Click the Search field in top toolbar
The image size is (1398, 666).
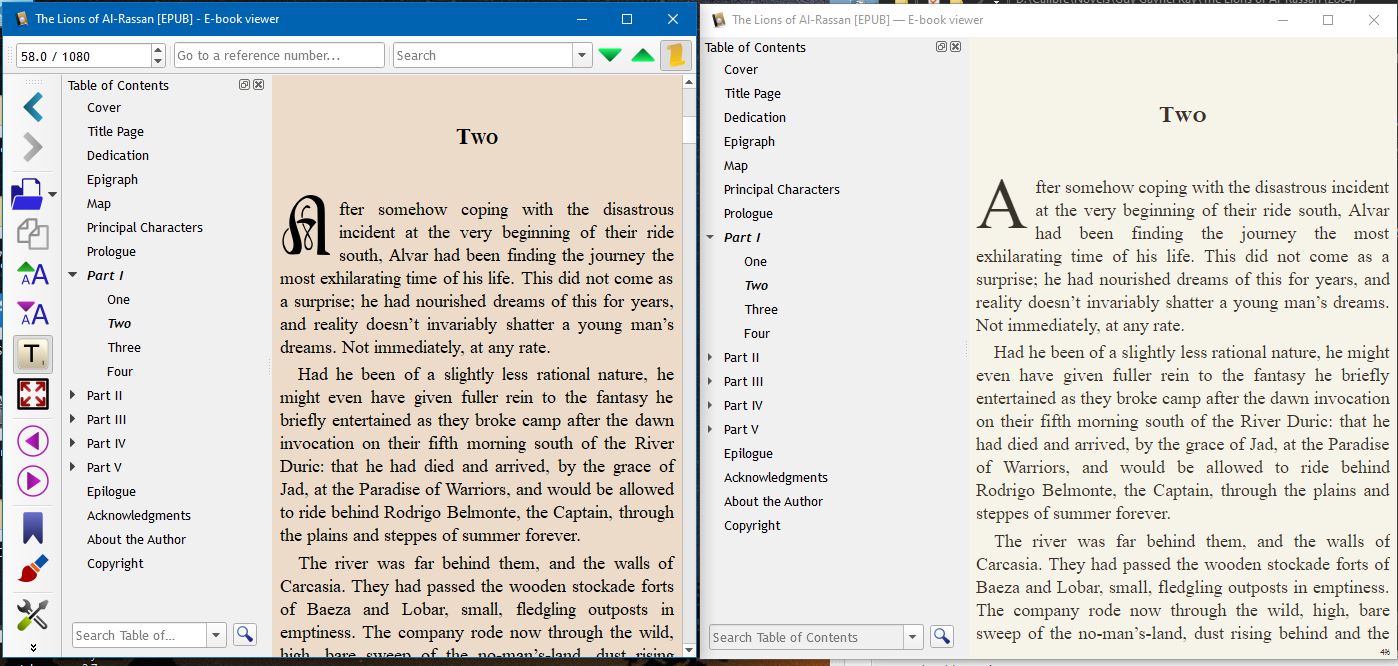click(483, 56)
